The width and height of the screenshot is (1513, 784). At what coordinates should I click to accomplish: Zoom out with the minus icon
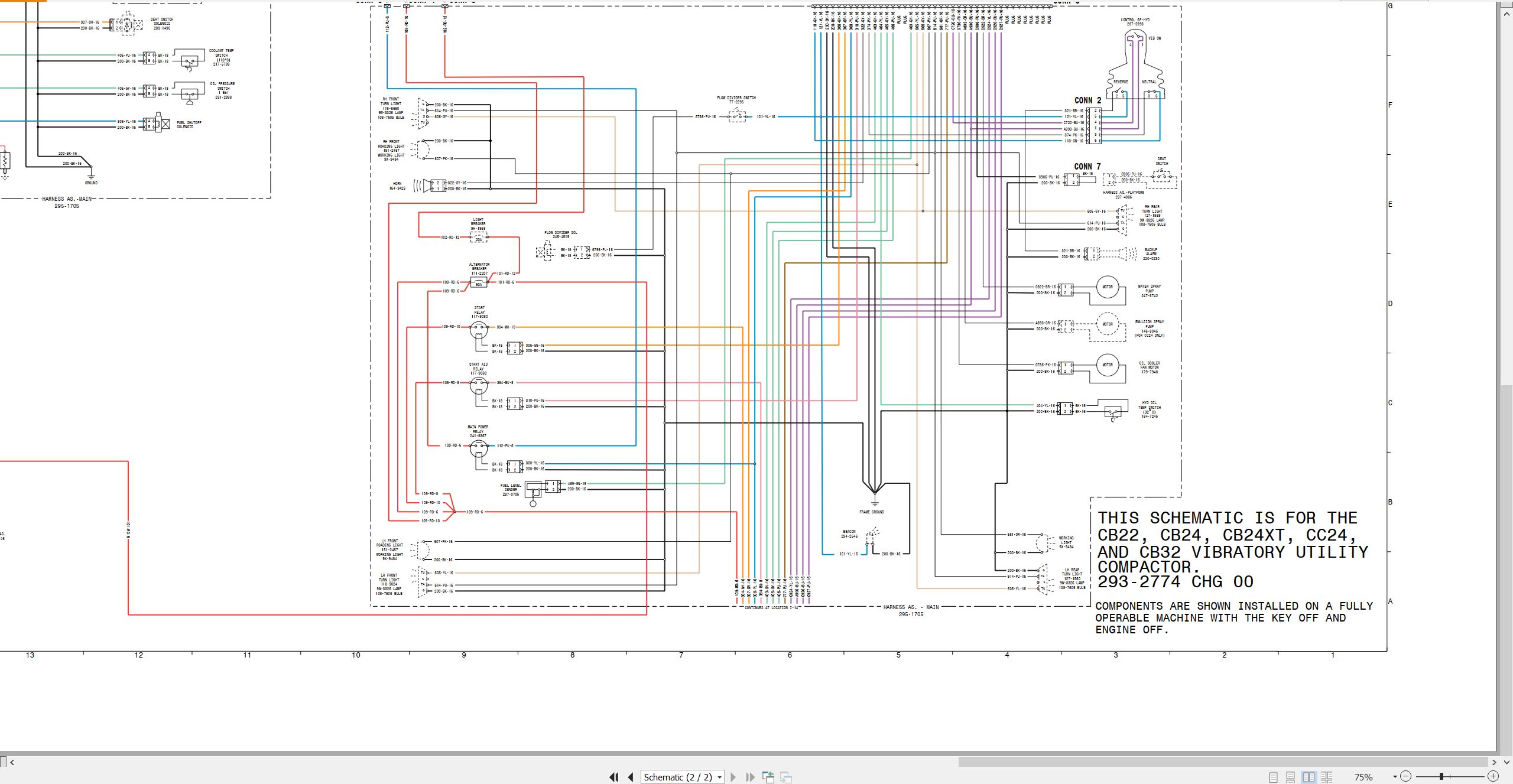1406,776
